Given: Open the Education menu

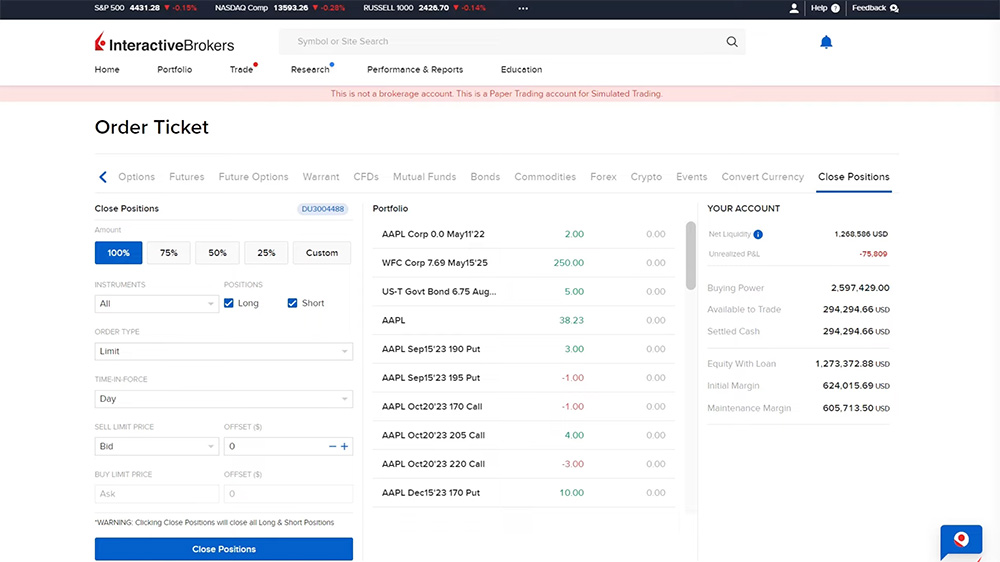Looking at the screenshot, I should point(521,70).
